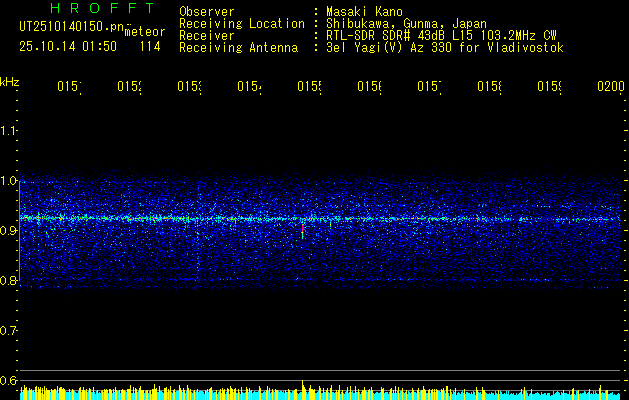This screenshot has width=629, height=400.
Task: Click the 0158 time marker
Action: click(490, 86)
